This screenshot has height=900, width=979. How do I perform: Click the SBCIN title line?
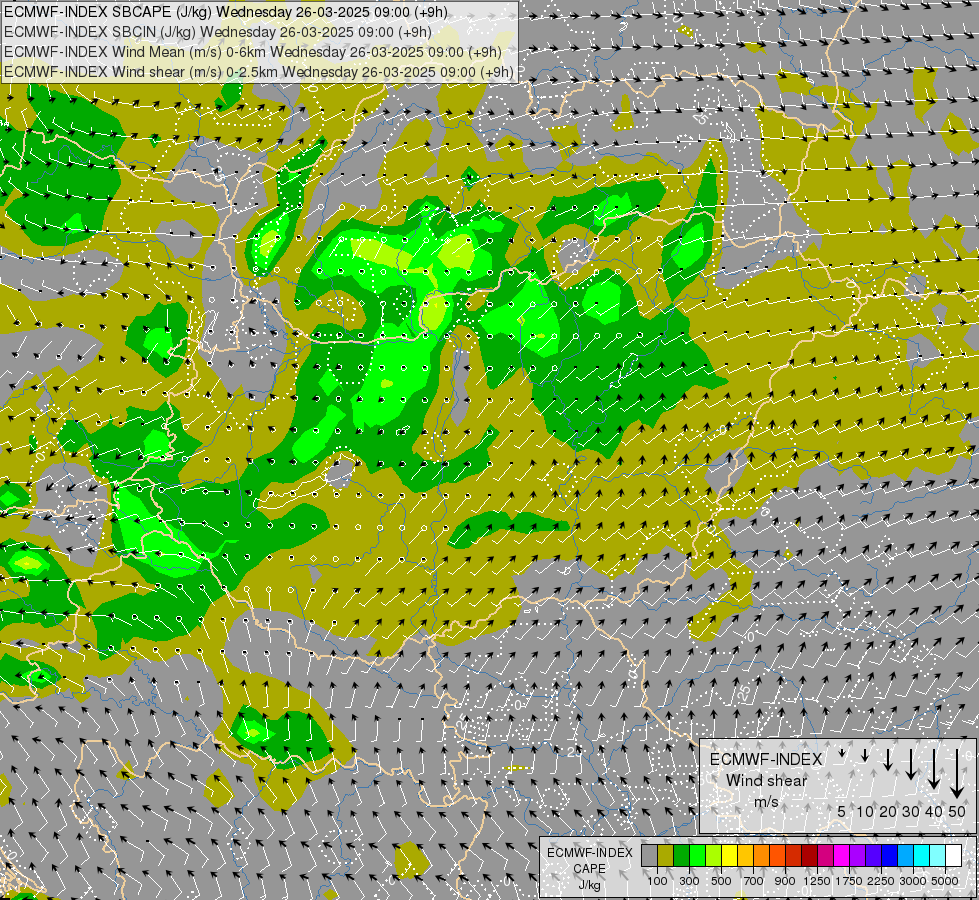pos(217,32)
